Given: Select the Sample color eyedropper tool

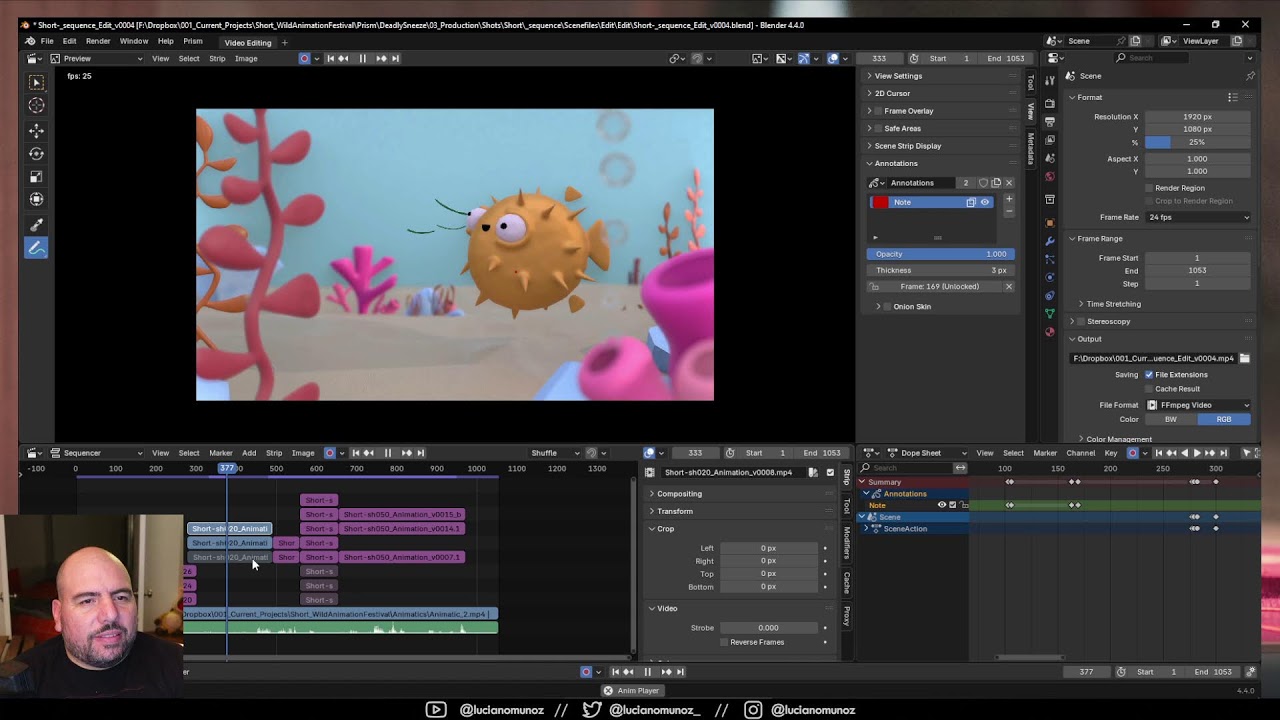Looking at the screenshot, I should [x=36, y=226].
